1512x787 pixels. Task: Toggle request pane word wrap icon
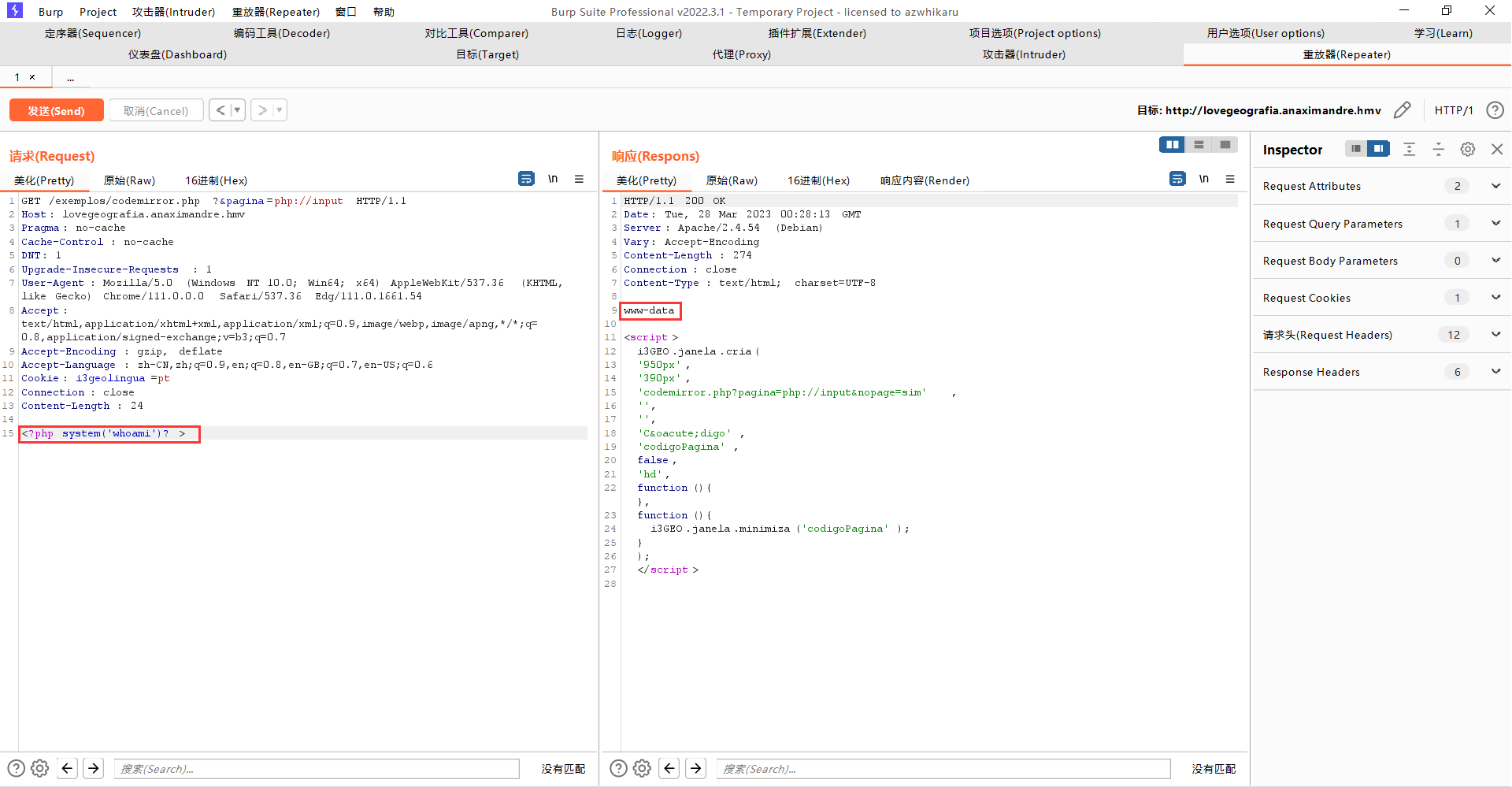point(526,179)
